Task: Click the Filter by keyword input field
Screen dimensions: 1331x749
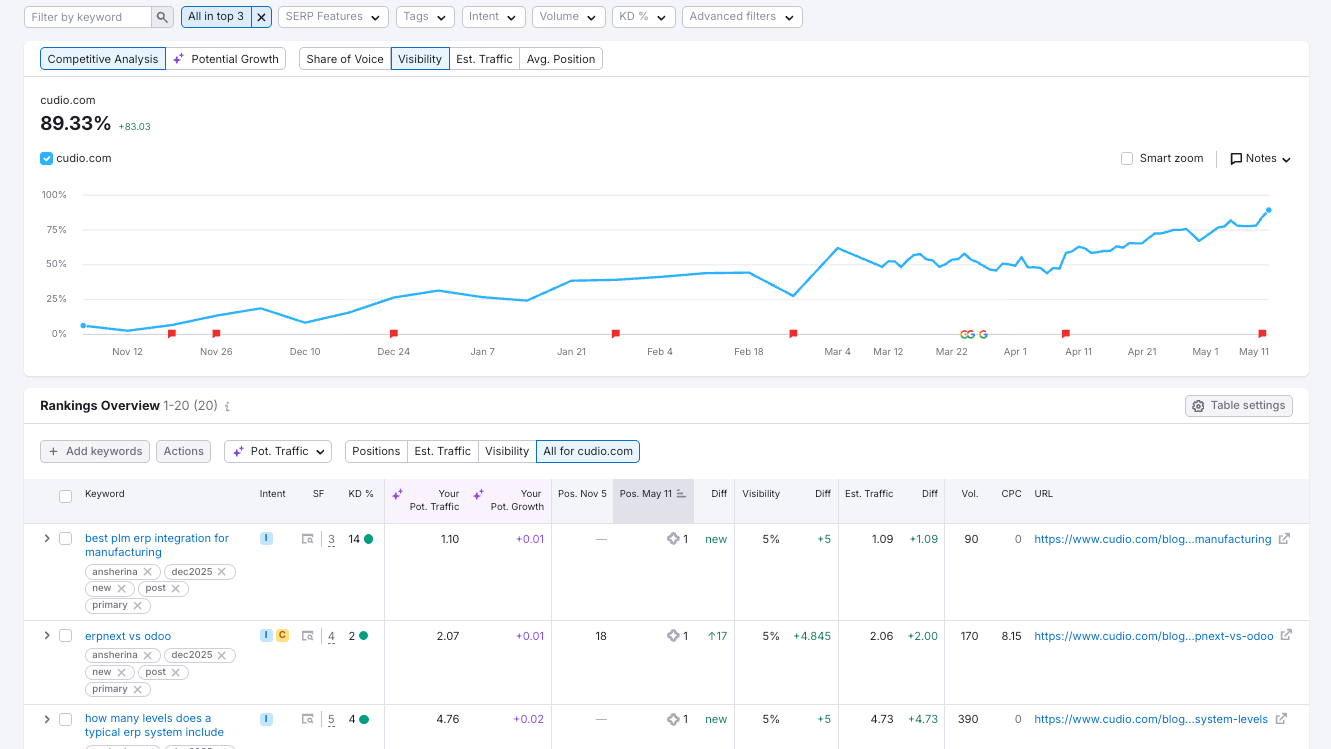Action: (88, 17)
